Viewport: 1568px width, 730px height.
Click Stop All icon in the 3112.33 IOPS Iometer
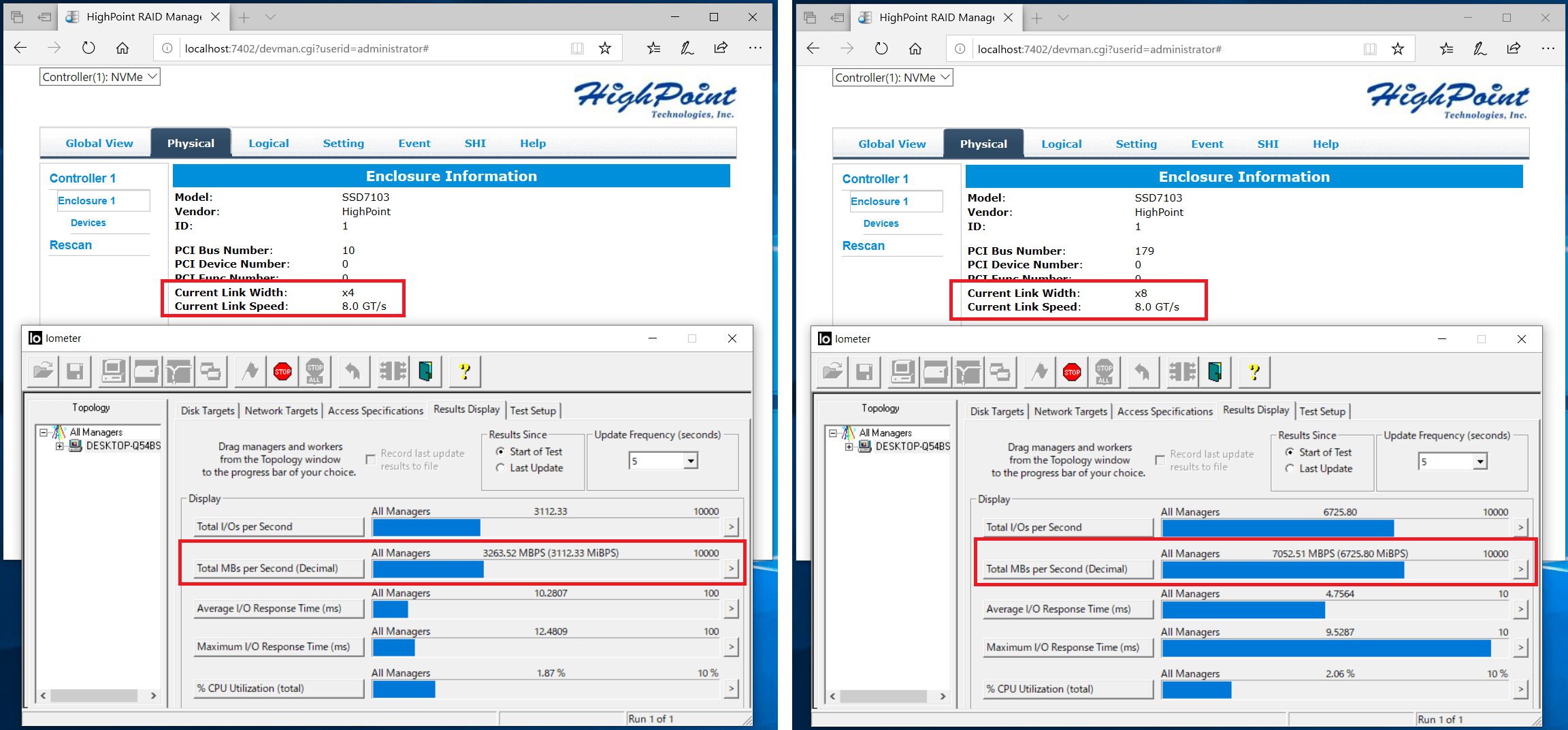tap(314, 371)
